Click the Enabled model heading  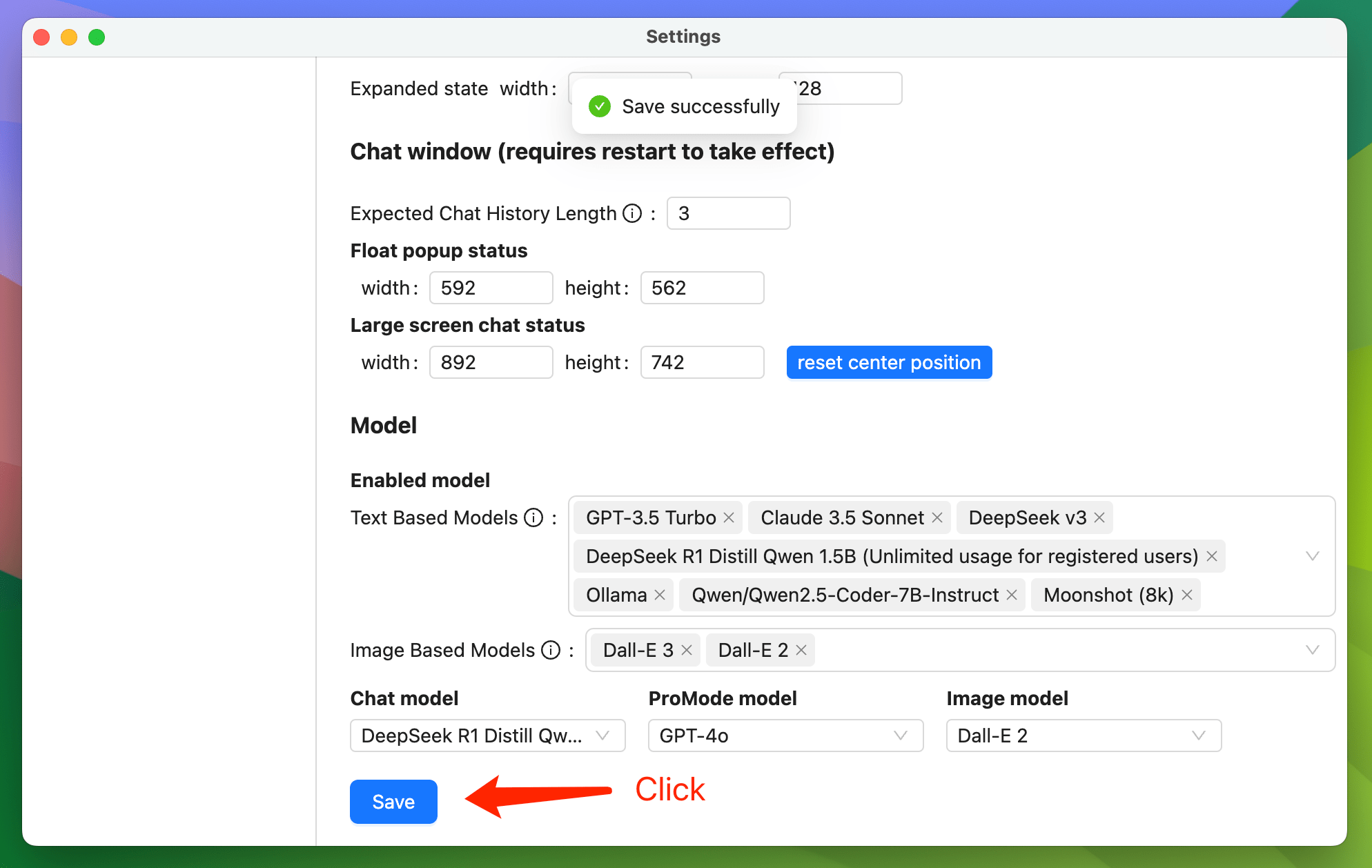420,480
